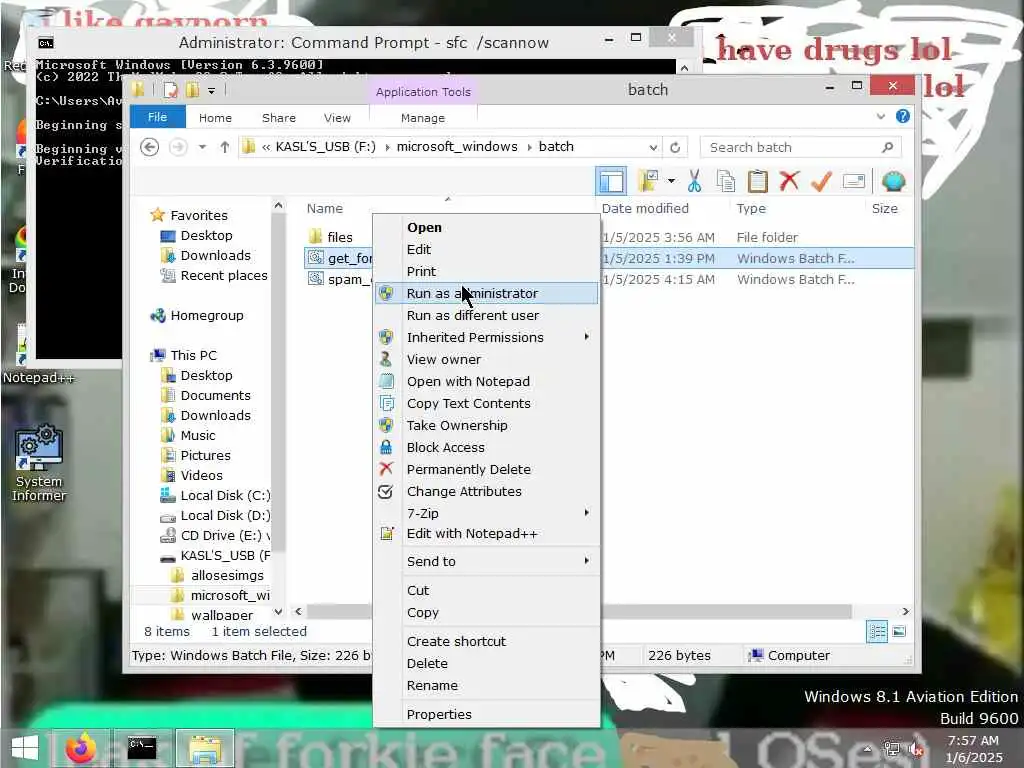Open the View ribbon tab
Image resolution: width=1024 pixels, height=768 pixels.
coord(337,118)
